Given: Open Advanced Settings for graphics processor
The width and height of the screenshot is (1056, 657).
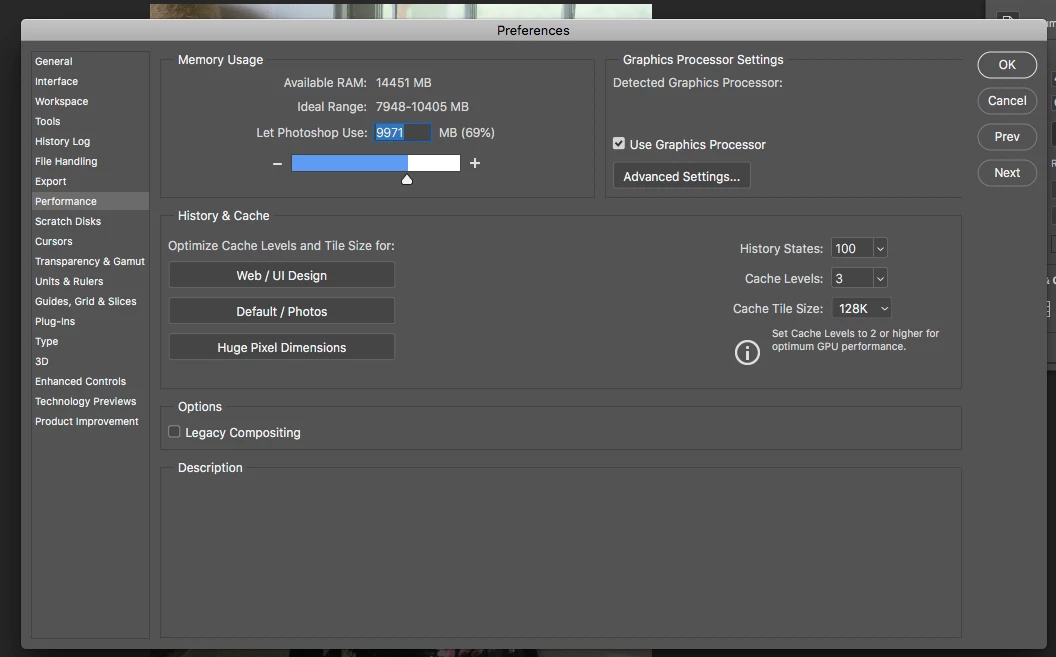Looking at the screenshot, I should [x=682, y=176].
